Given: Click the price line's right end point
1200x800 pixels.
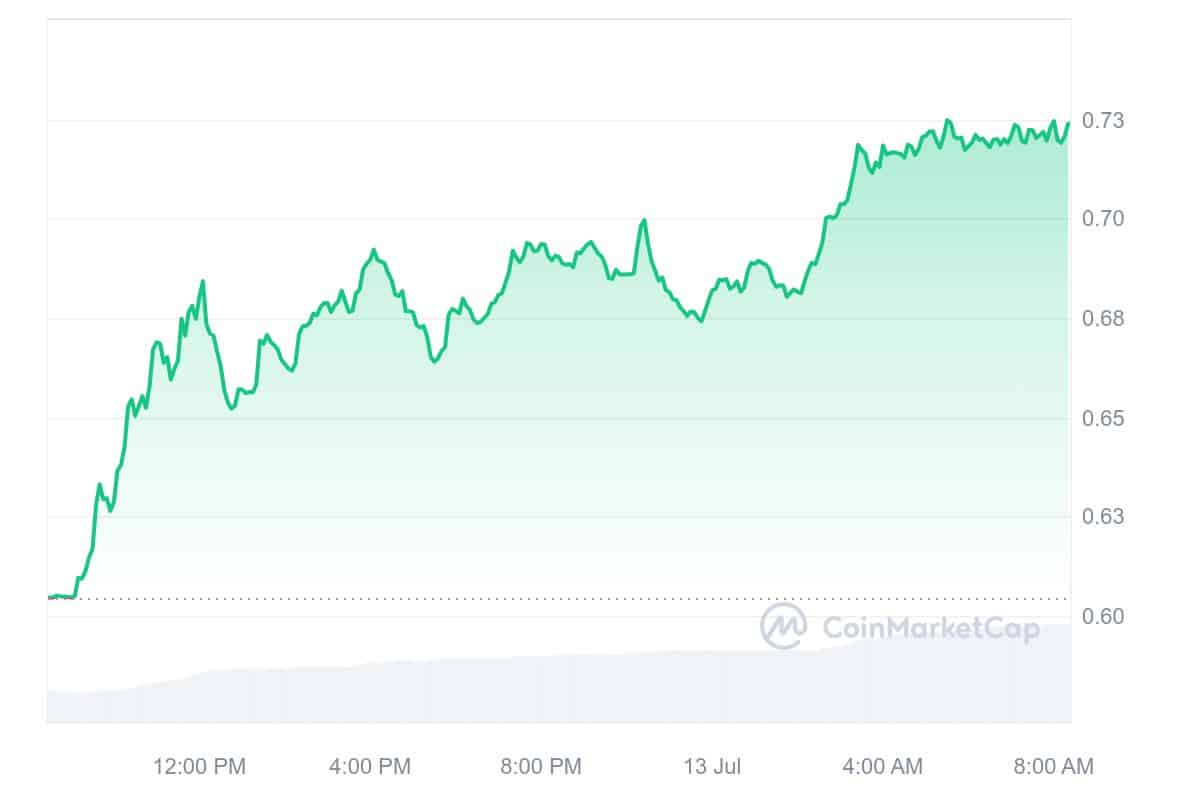Looking at the screenshot, I should (1068, 123).
